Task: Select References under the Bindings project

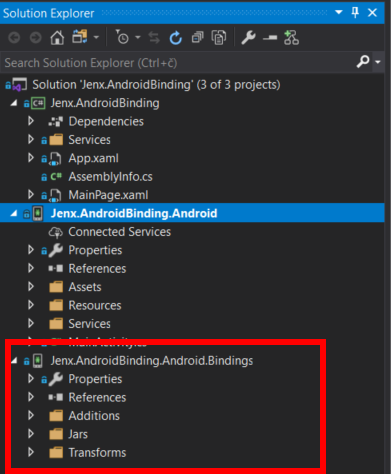Action: [97, 397]
